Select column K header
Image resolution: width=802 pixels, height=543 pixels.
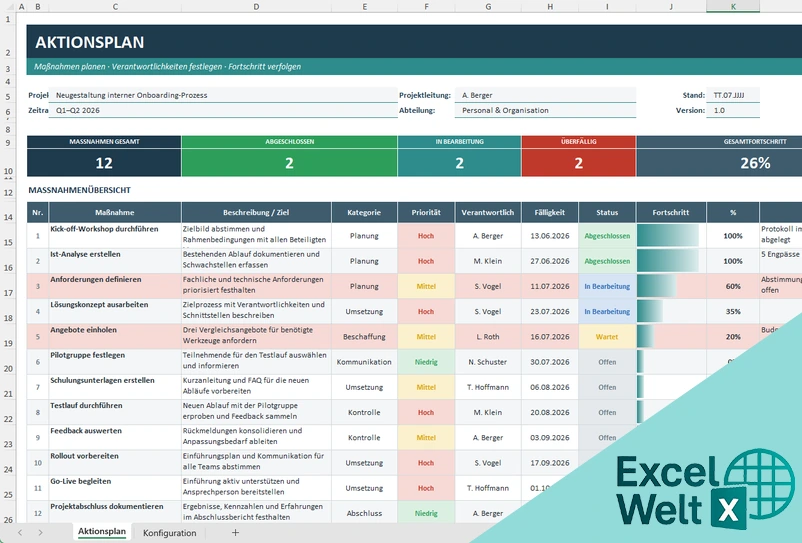point(733,7)
